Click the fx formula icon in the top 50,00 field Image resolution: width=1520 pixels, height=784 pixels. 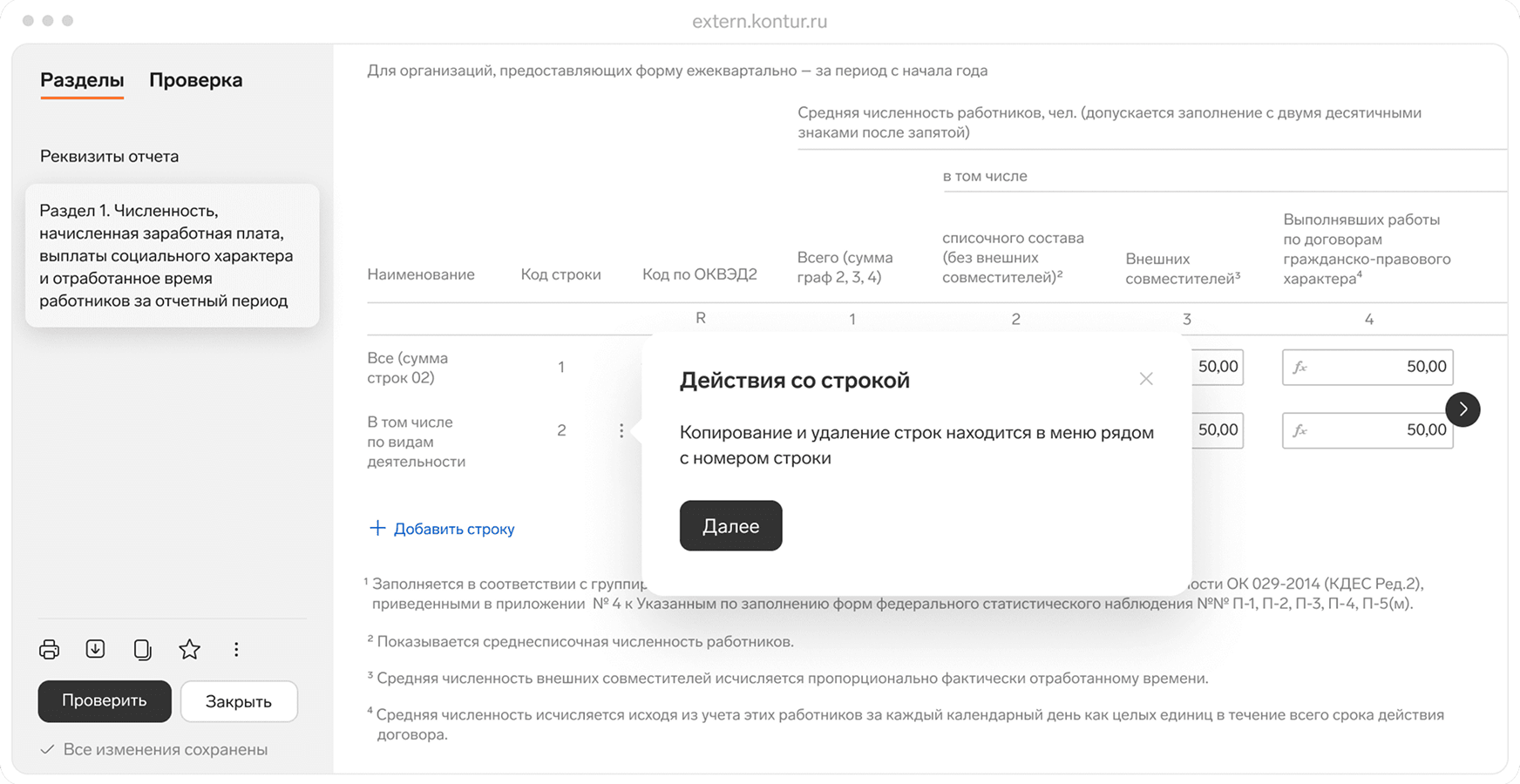click(x=1299, y=367)
